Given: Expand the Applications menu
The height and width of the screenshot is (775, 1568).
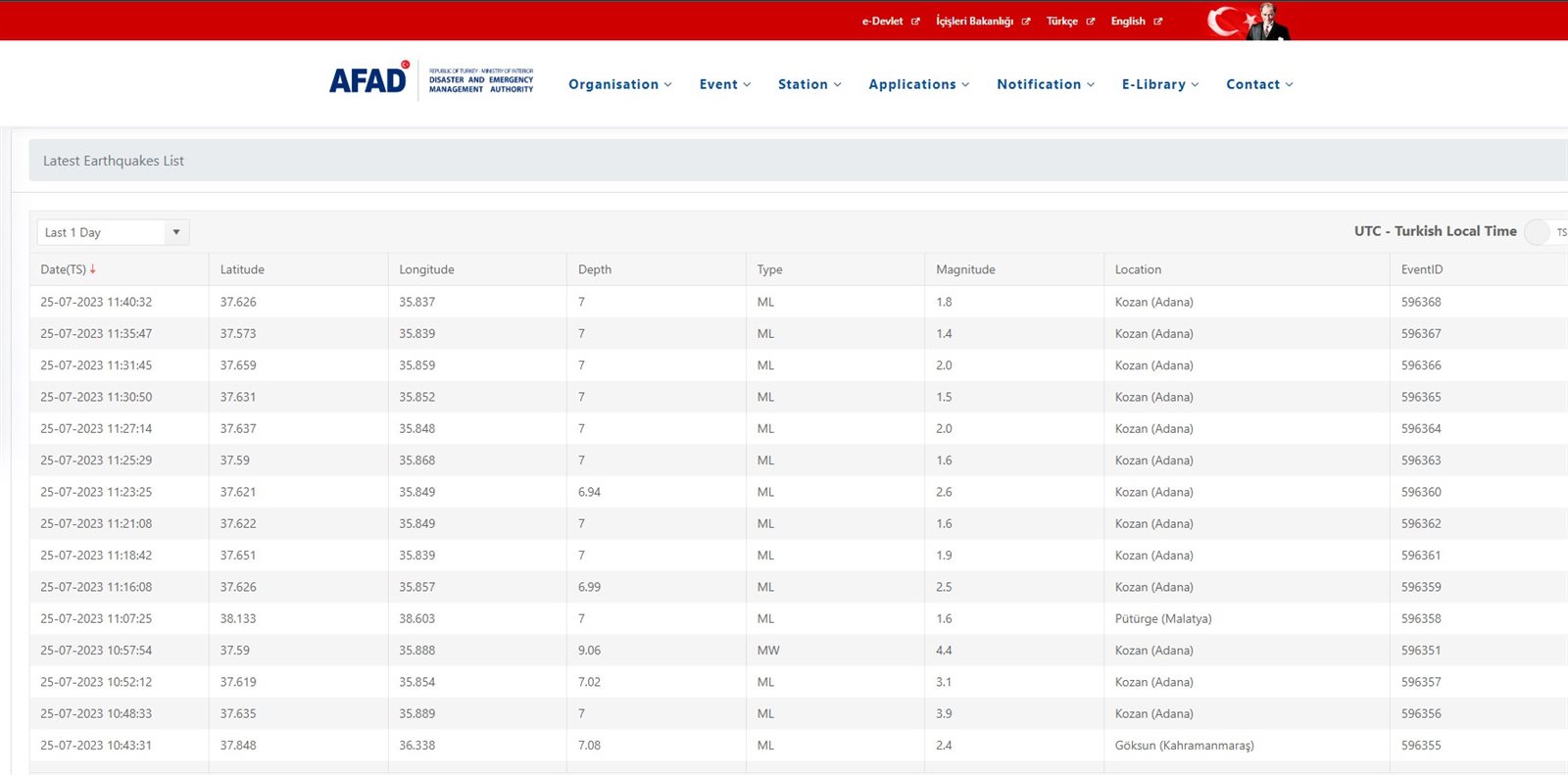Looking at the screenshot, I should pyautogui.click(x=918, y=84).
